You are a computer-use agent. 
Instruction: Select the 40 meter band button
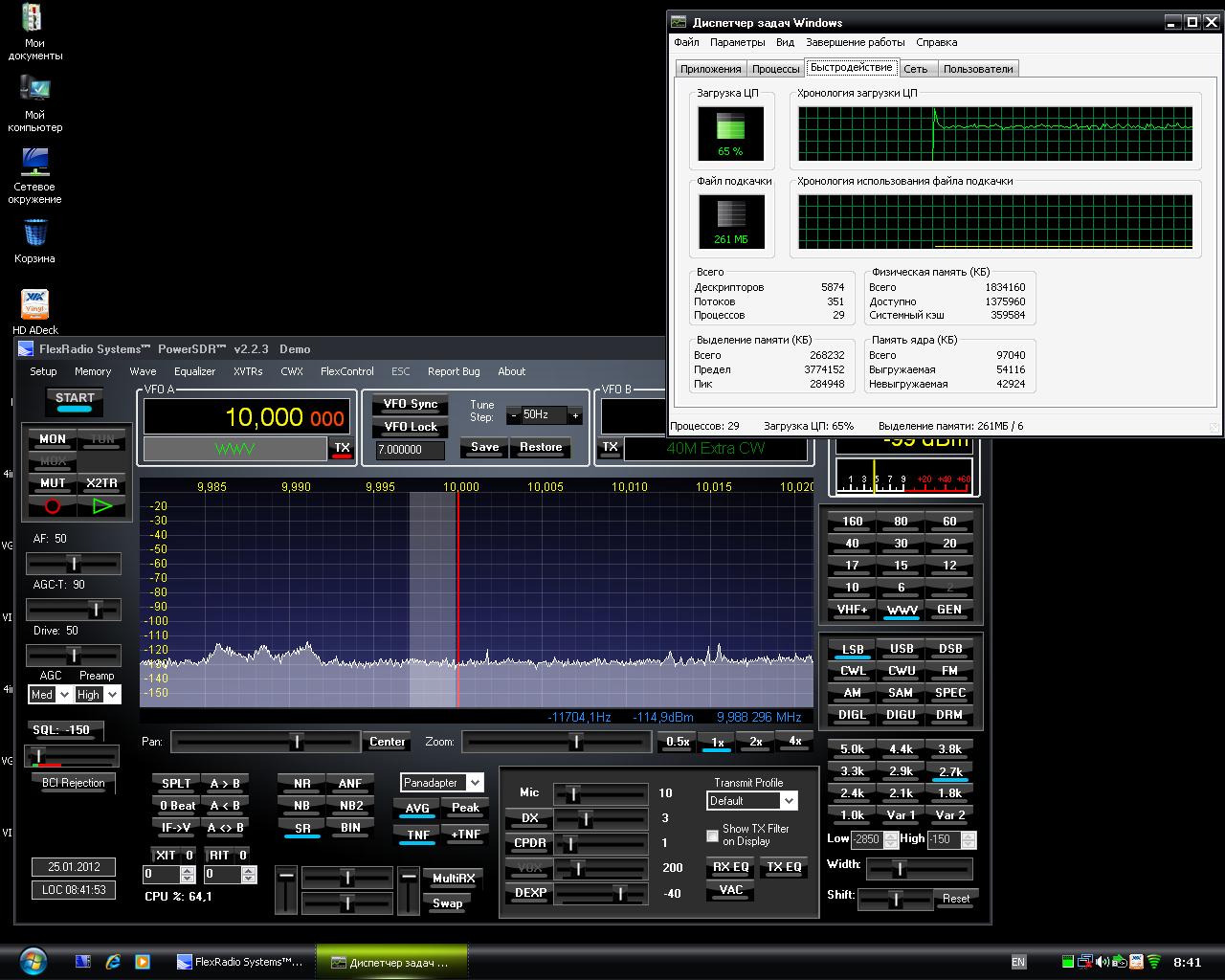[852, 544]
